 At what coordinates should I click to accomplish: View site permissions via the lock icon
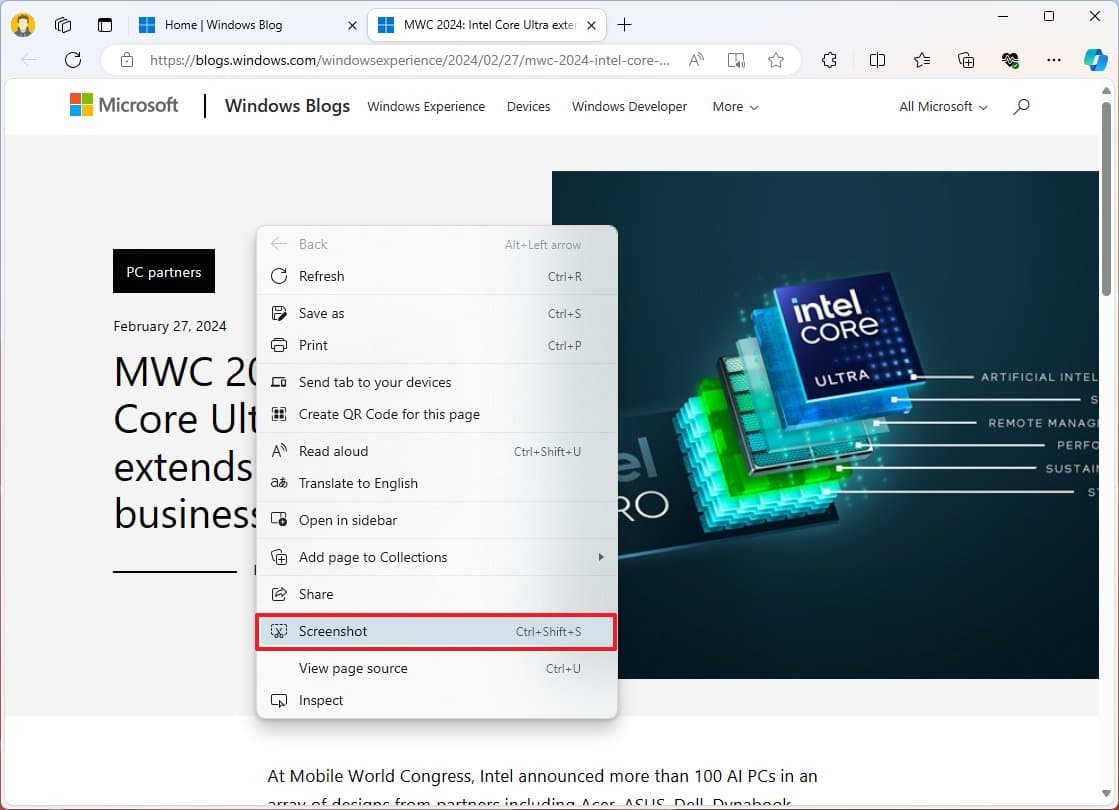click(126, 60)
